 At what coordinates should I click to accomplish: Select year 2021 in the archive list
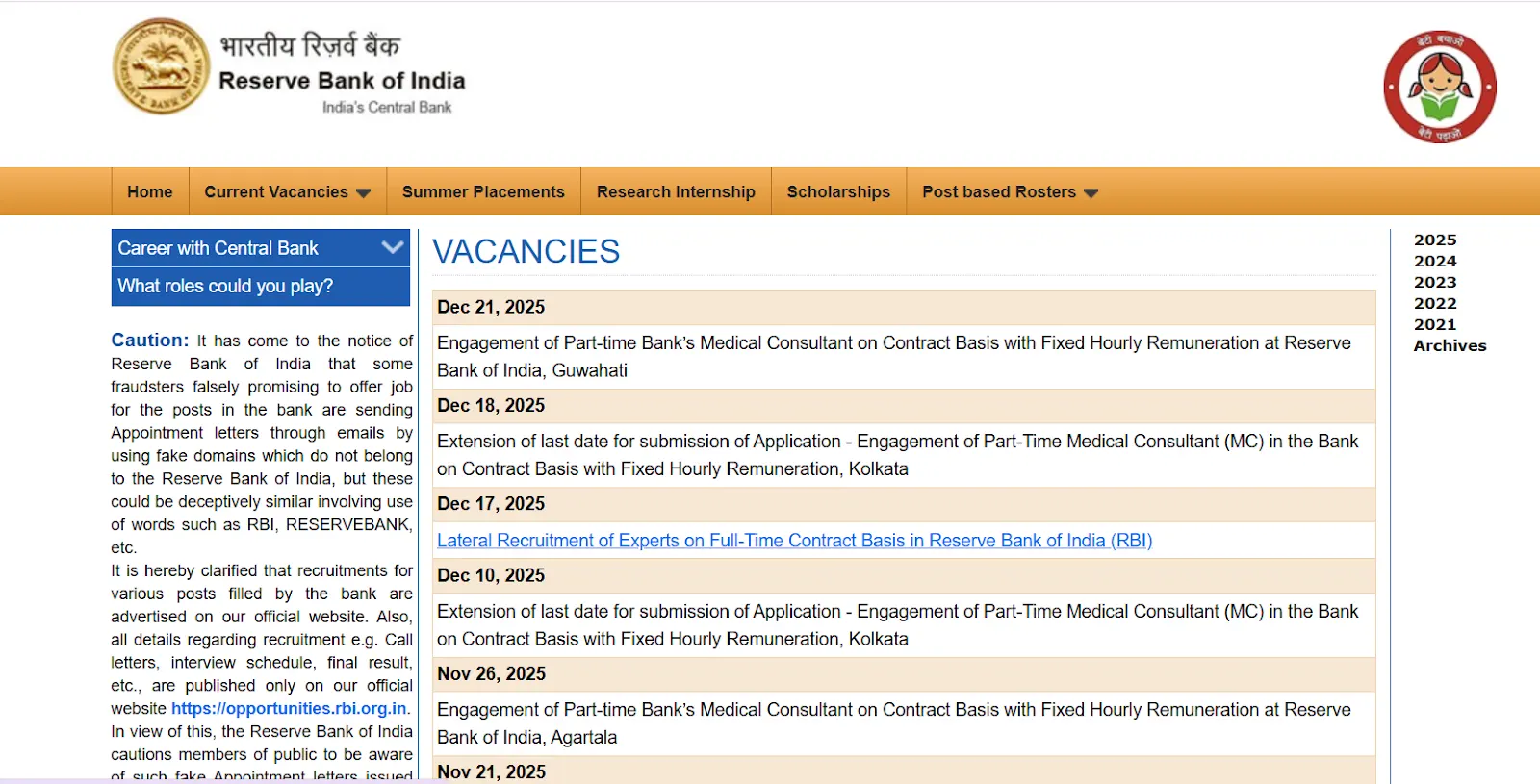[x=1435, y=324]
